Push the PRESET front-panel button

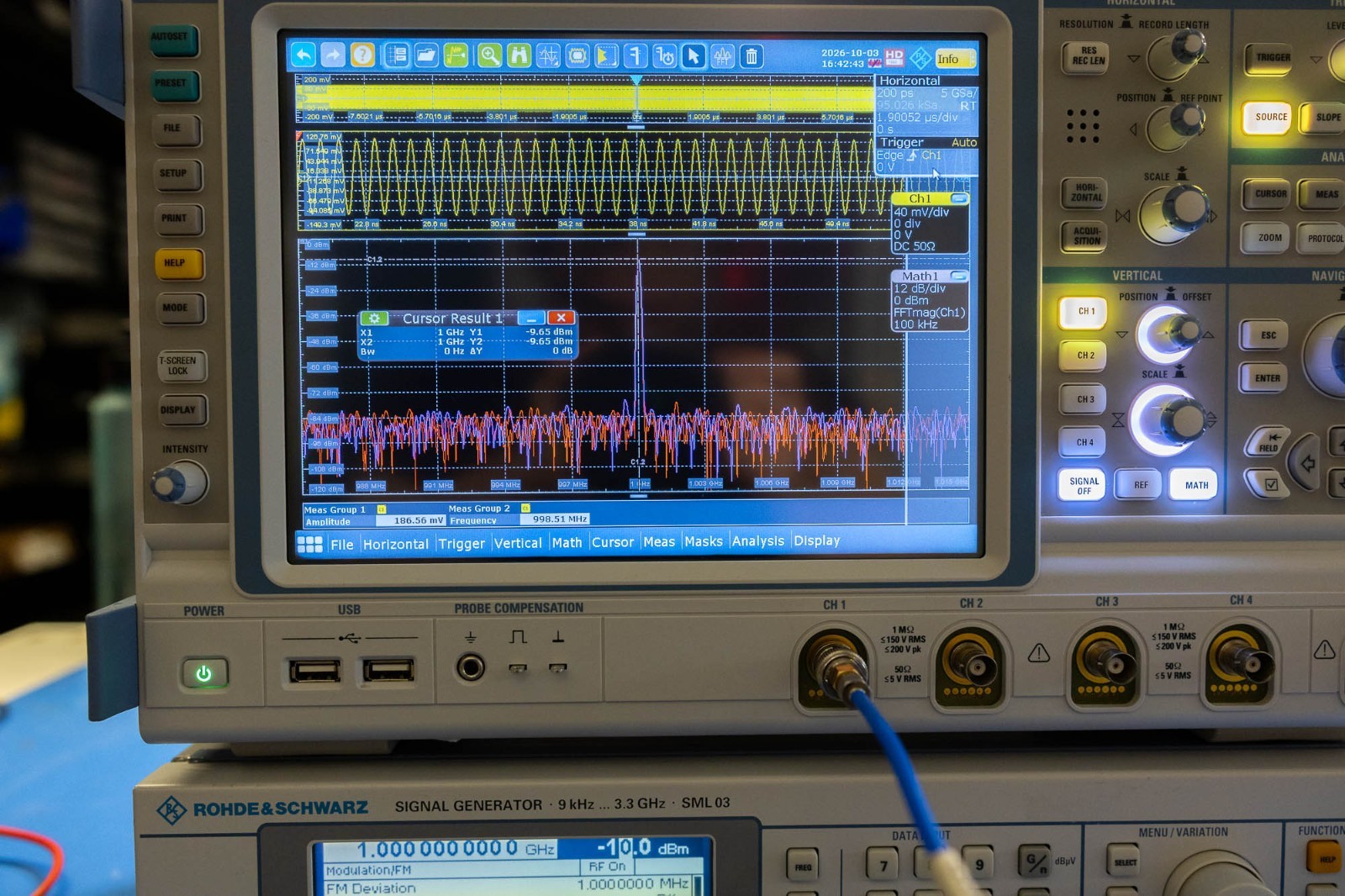(174, 84)
